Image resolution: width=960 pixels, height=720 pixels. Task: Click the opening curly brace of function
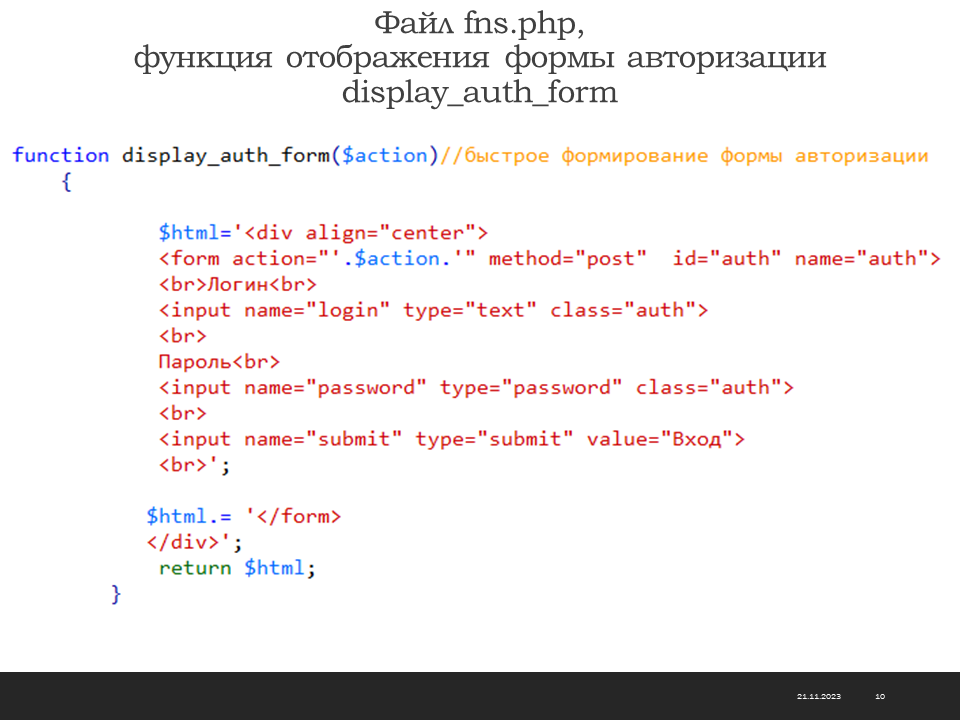(x=66, y=182)
